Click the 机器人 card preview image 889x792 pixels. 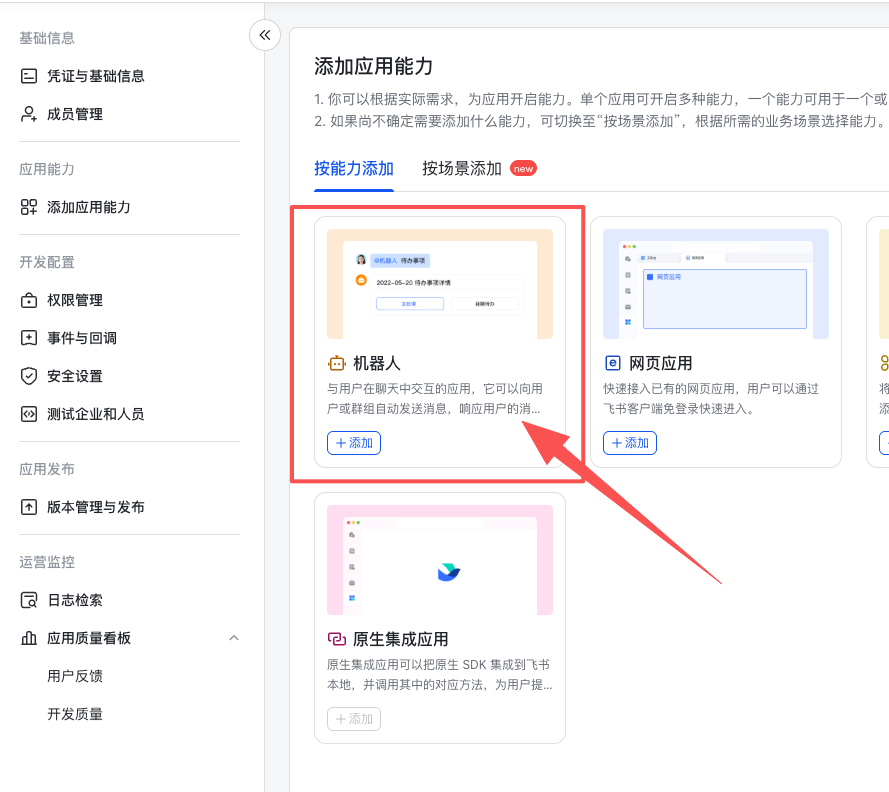click(x=440, y=284)
